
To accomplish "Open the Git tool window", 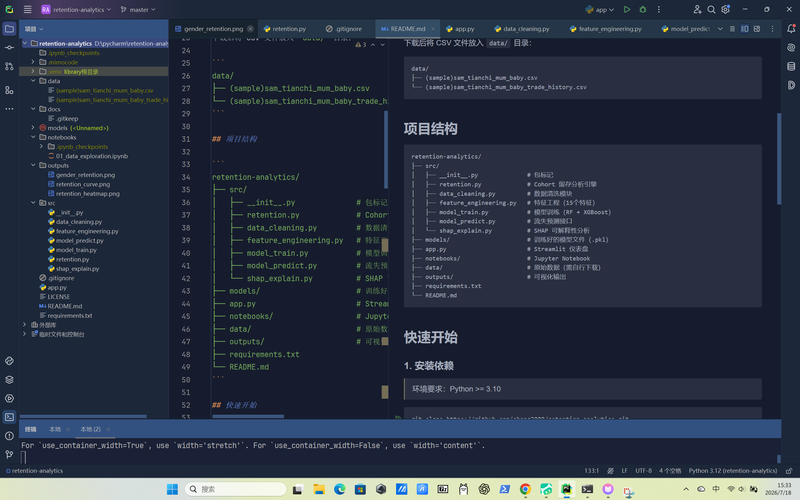I will coord(9,454).
